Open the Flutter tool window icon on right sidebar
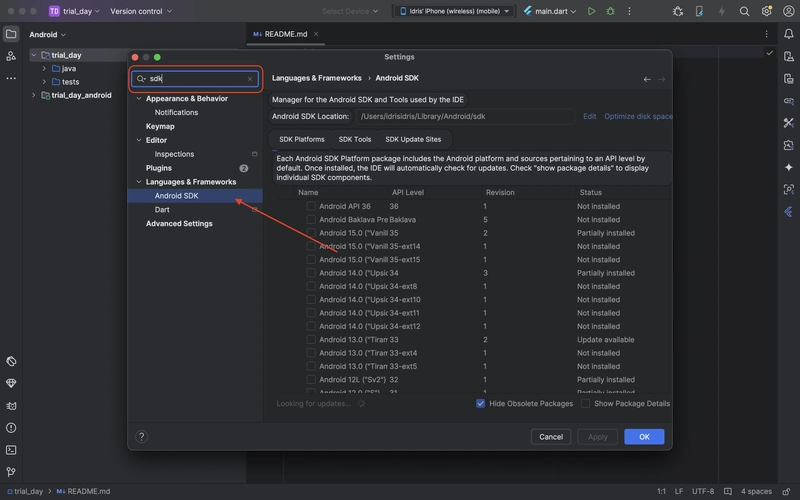 tap(788, 212)
